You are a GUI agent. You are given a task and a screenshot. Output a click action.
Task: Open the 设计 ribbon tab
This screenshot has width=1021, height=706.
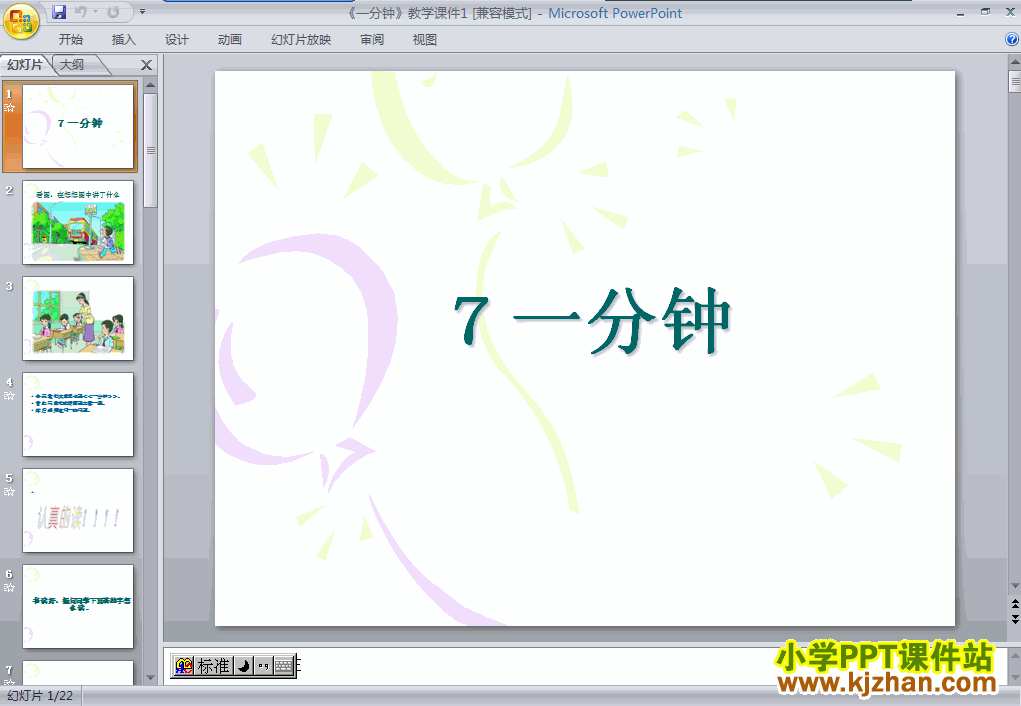click(x=176, y=40)
